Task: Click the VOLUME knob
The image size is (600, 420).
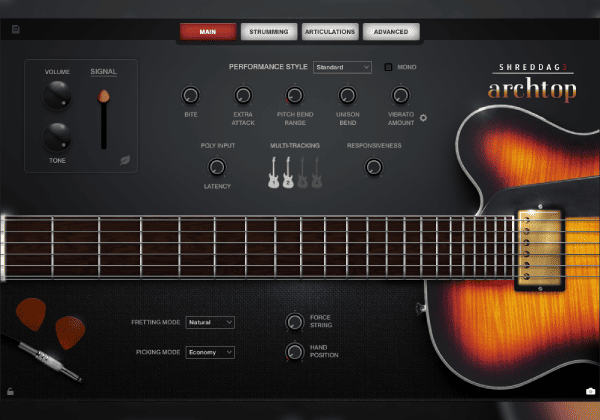Action: click(x=57, y=95)
